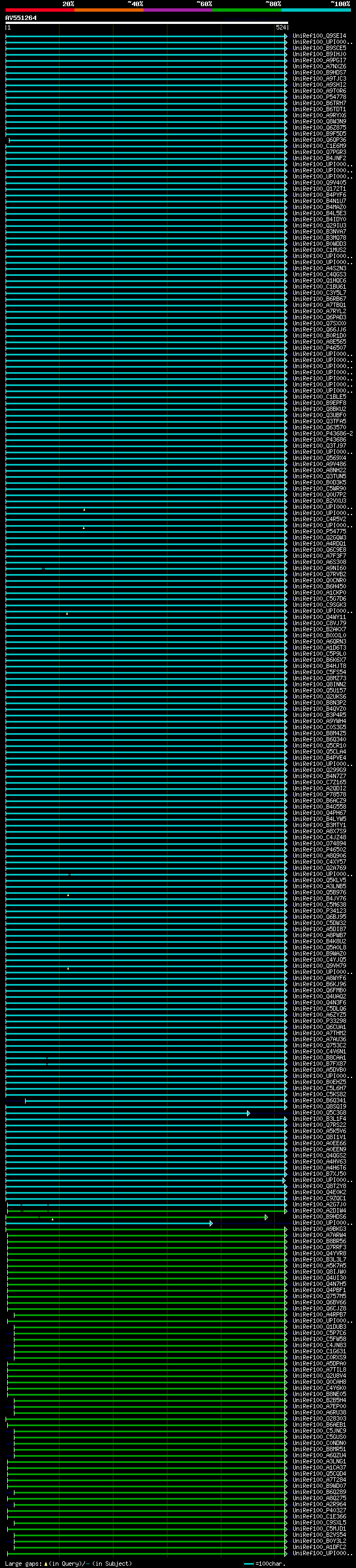Select hit label UniRef100_Q6FMB0
This screenshot has height=1568, width=356.
click(319, 990)
